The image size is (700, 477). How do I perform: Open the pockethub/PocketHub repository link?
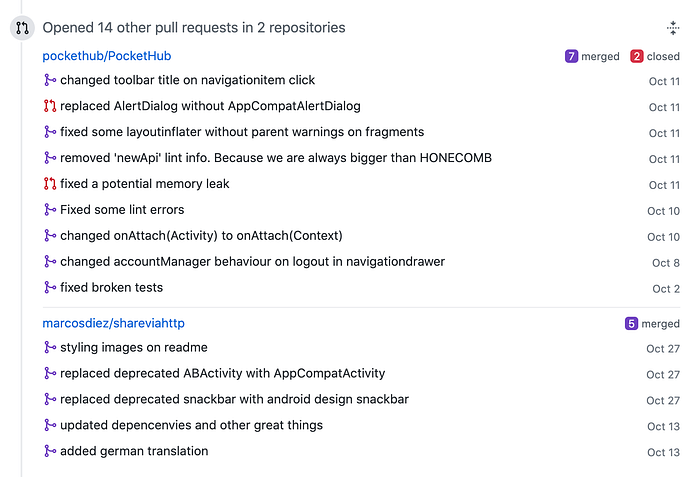coord(107,56)
